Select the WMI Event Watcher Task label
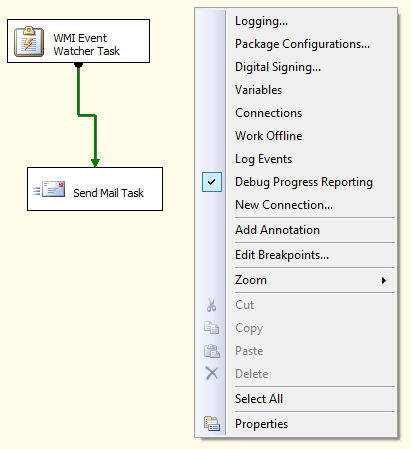 click(x=87, y=44)
